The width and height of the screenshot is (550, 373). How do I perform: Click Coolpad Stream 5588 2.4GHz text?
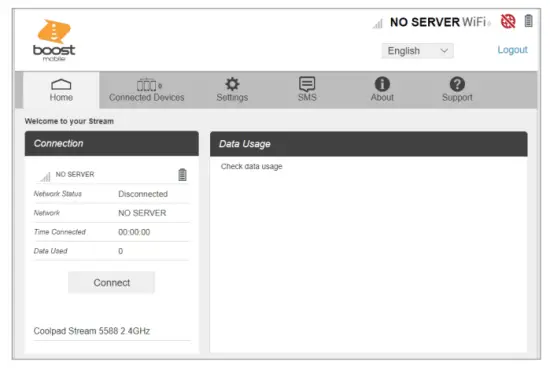click(x=92, y=331)
